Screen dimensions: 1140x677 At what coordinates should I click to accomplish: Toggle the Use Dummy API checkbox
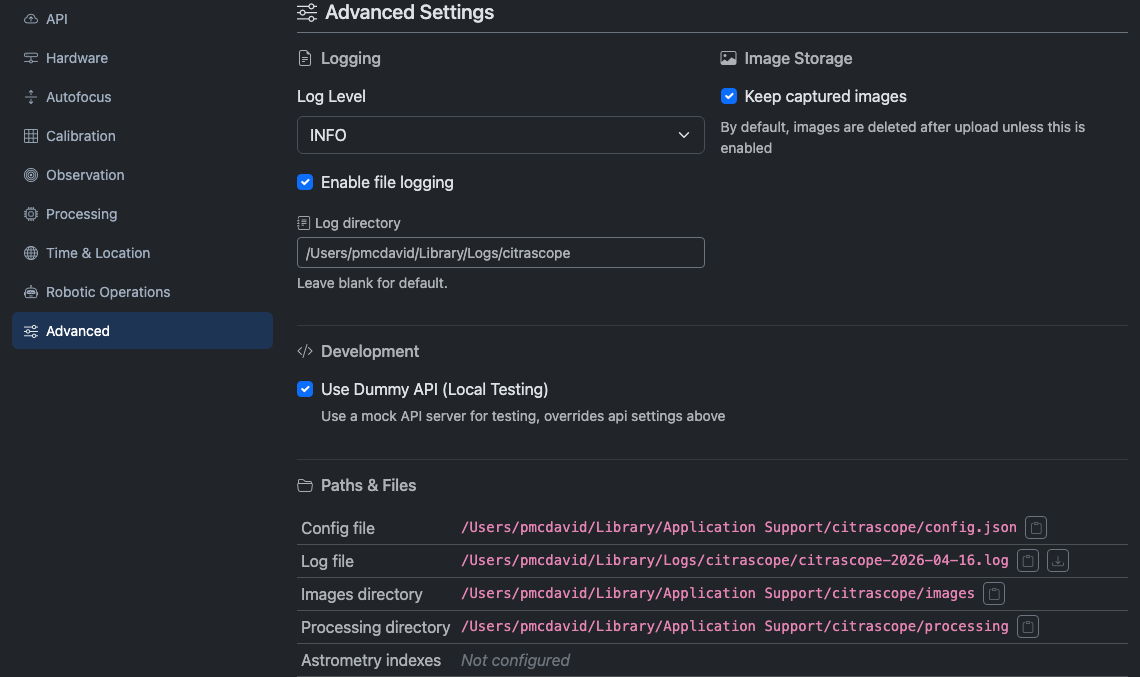coord(305,389)
